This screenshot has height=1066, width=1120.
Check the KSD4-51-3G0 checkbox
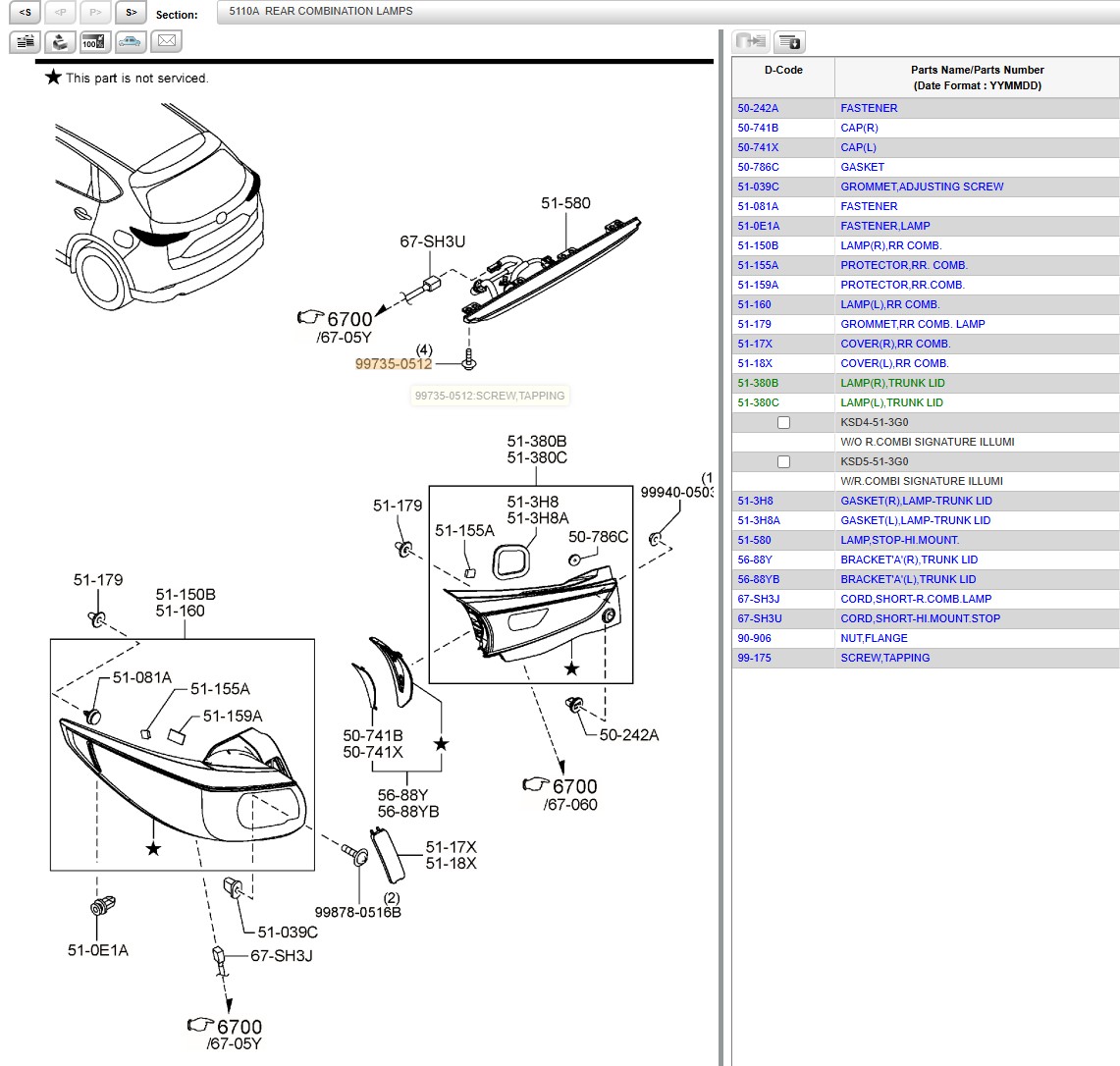783,422
